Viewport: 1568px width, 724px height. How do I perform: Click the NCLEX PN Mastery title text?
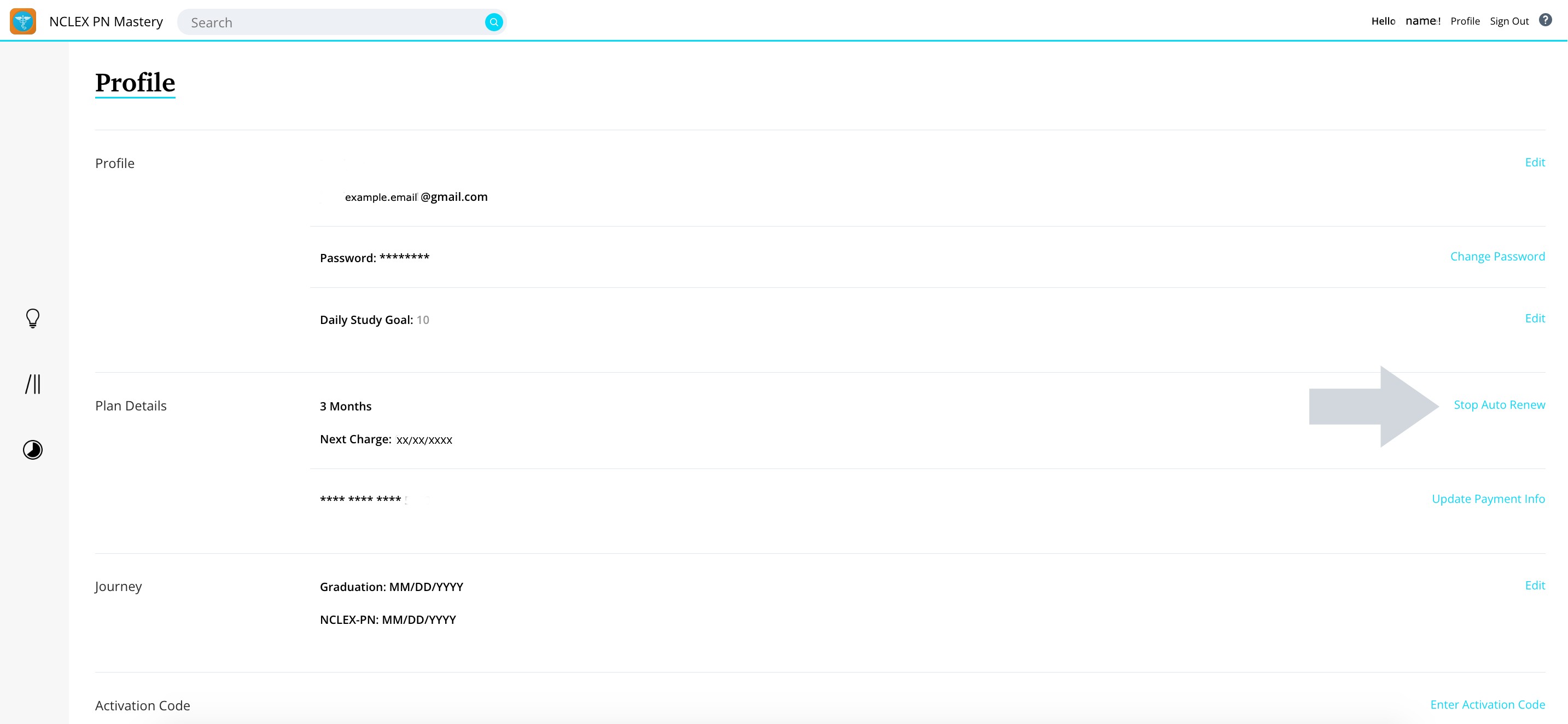[x=106, y=21]
